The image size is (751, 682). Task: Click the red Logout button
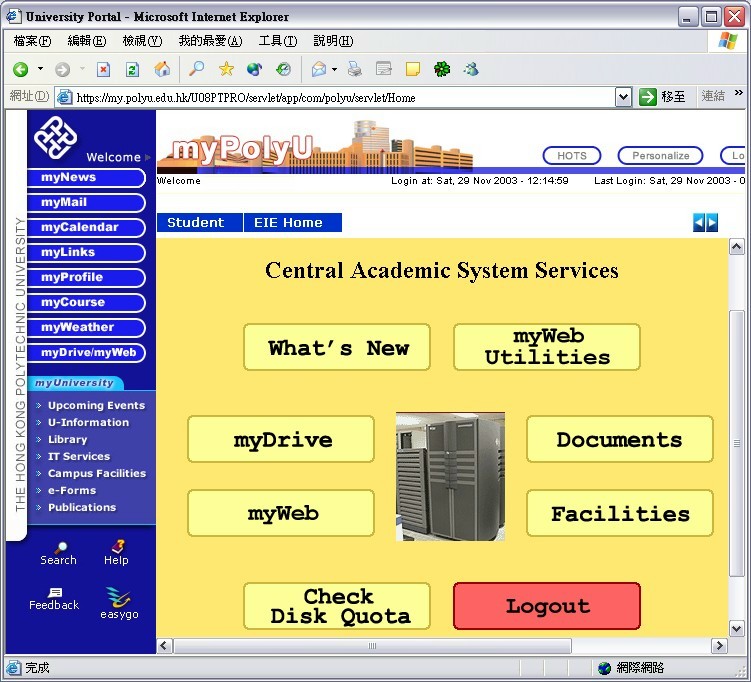click(x=547, y=606)
